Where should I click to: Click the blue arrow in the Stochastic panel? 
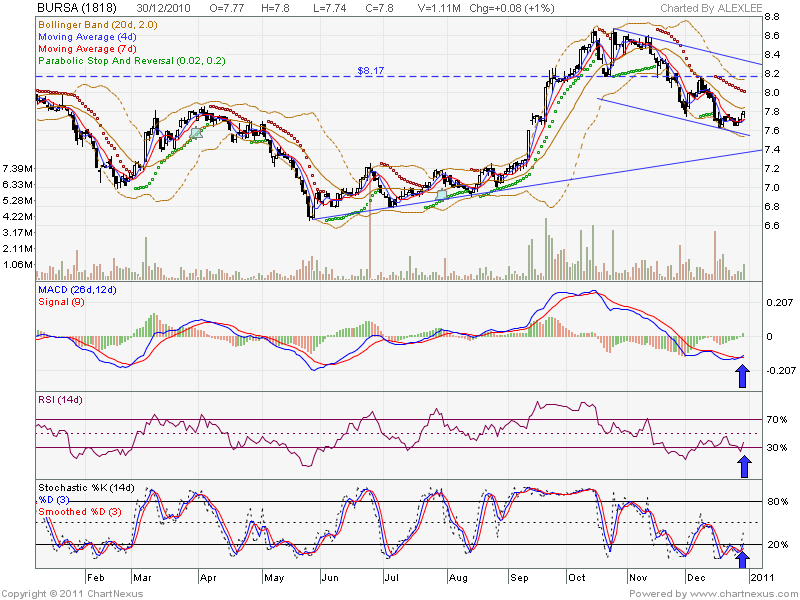[745, 558]
